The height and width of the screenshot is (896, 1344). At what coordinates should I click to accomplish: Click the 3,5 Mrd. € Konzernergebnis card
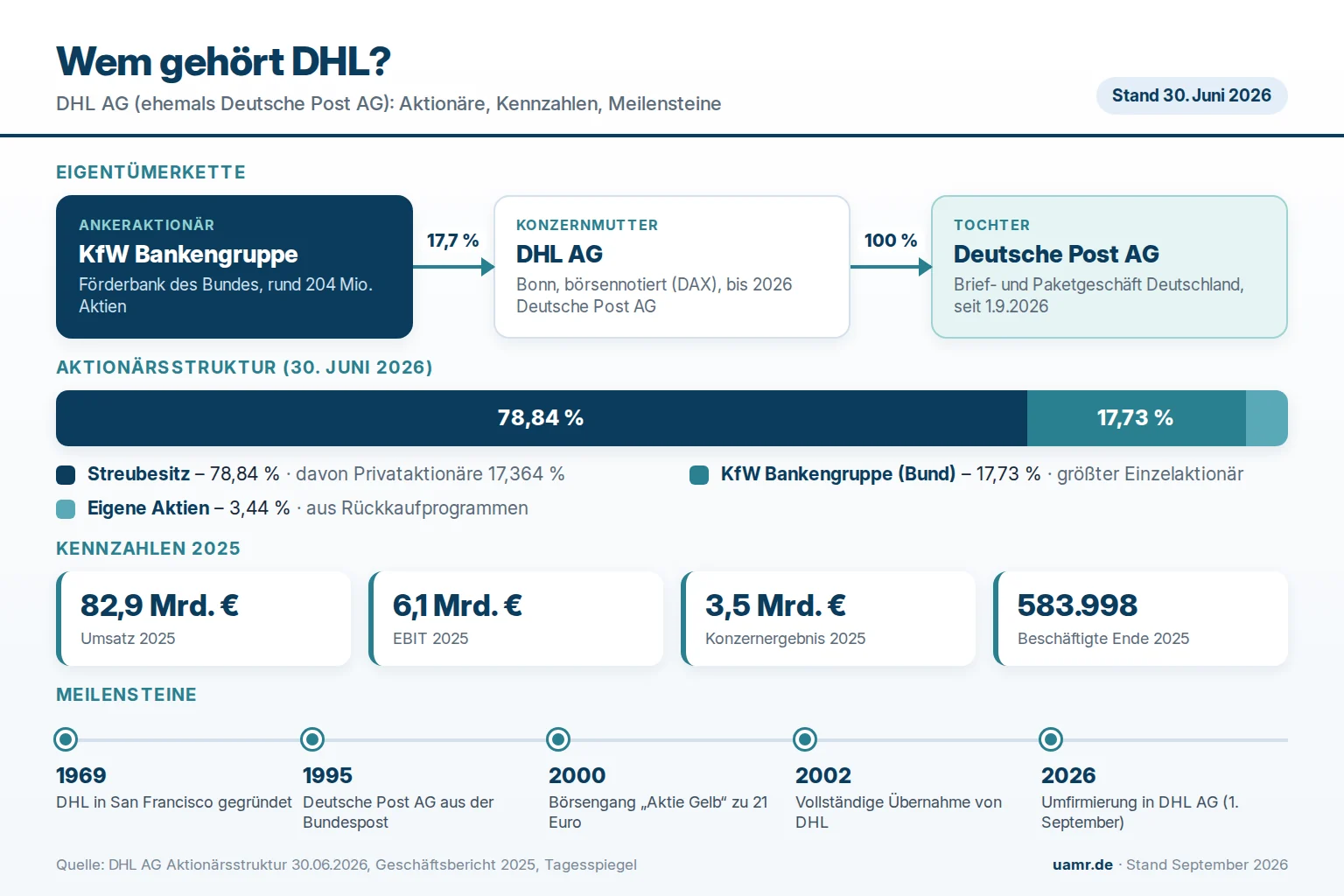point(829,619)
